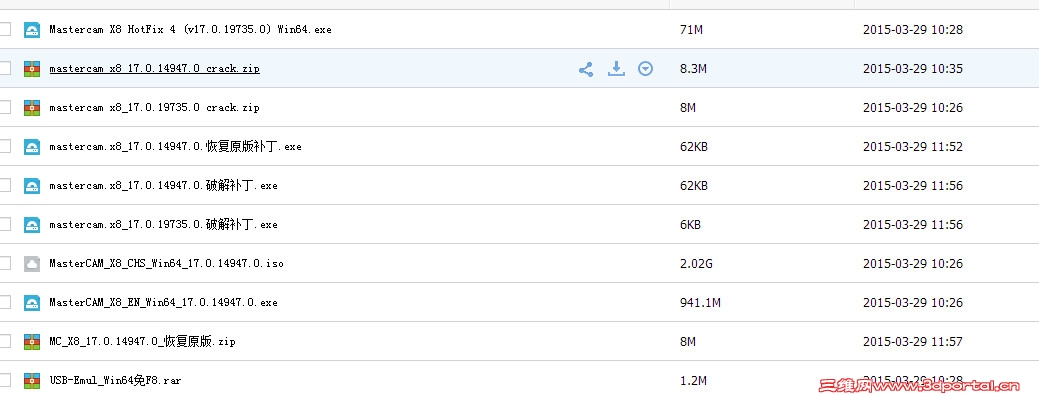Tick the checkbox for 17.0.19735.0 crack.zip
The width and height of the screenshot is (1039, 399).
[5, 107]
